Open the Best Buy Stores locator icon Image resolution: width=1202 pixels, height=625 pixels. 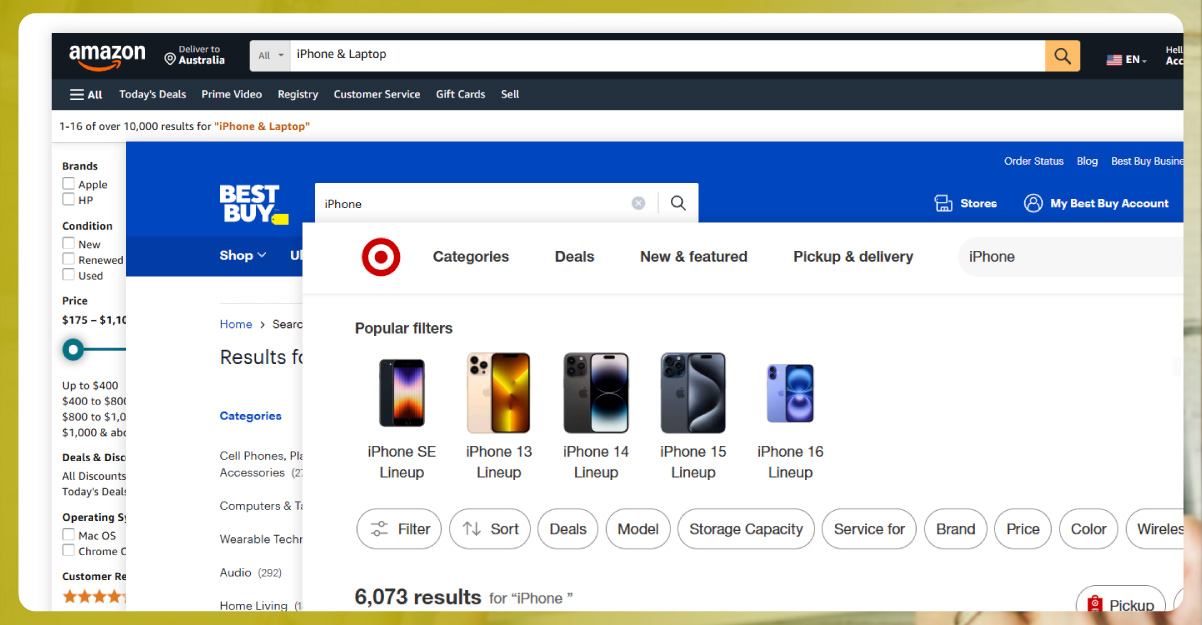click(x=943, y=203)
